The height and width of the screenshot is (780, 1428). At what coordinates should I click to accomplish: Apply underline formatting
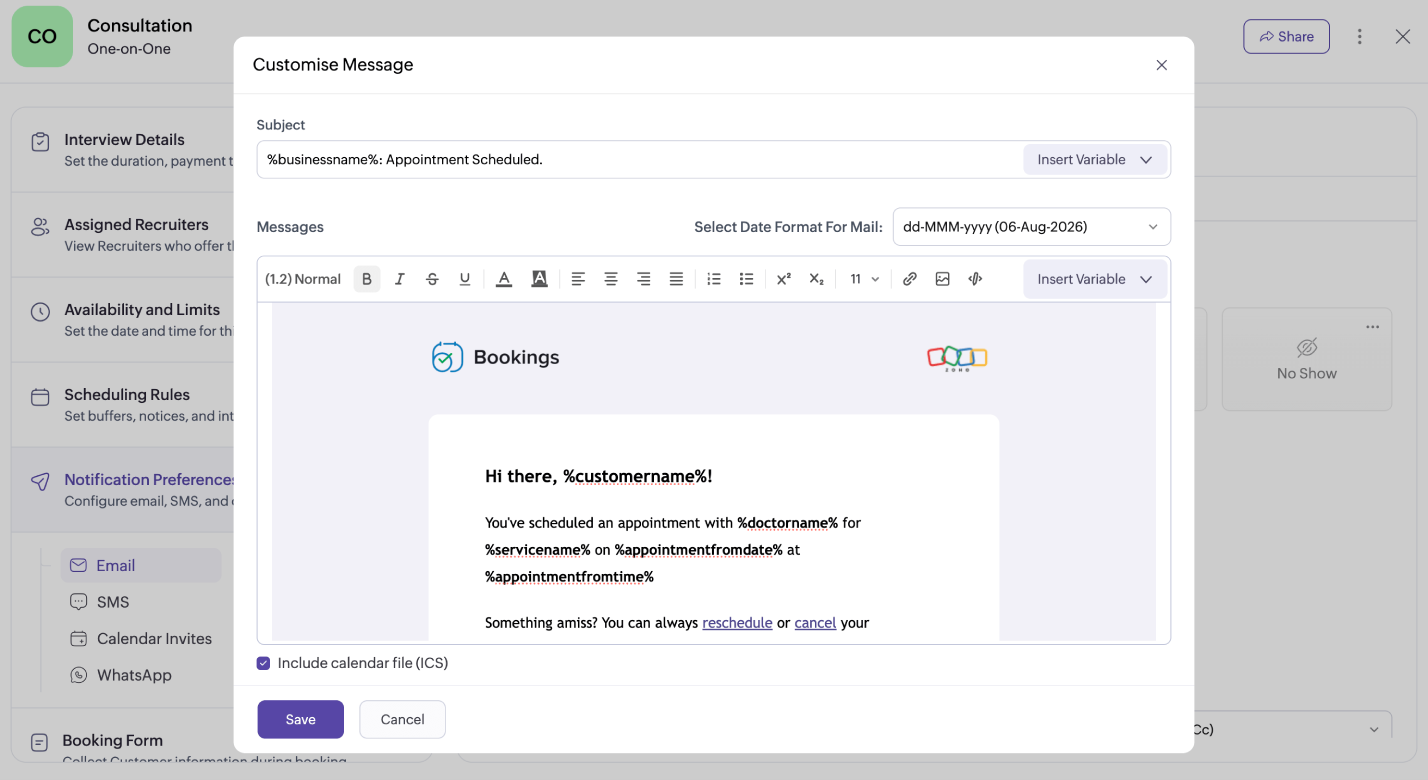tap(465, 279)
